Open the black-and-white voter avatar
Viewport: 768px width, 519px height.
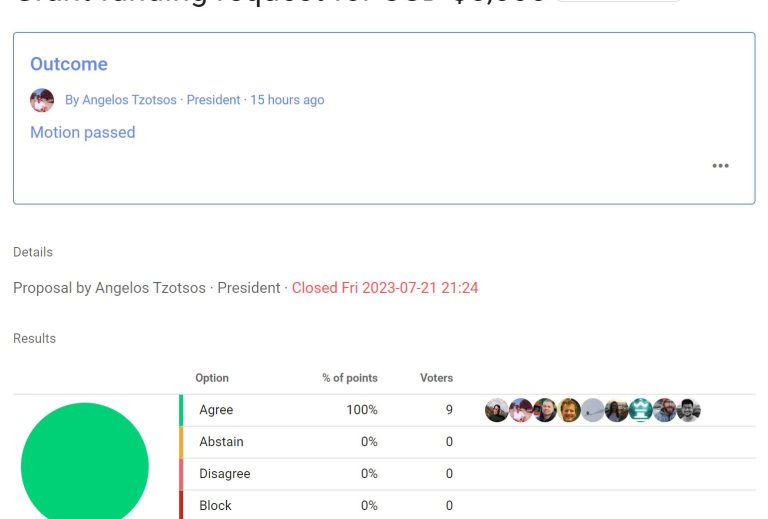pos(689,410)
